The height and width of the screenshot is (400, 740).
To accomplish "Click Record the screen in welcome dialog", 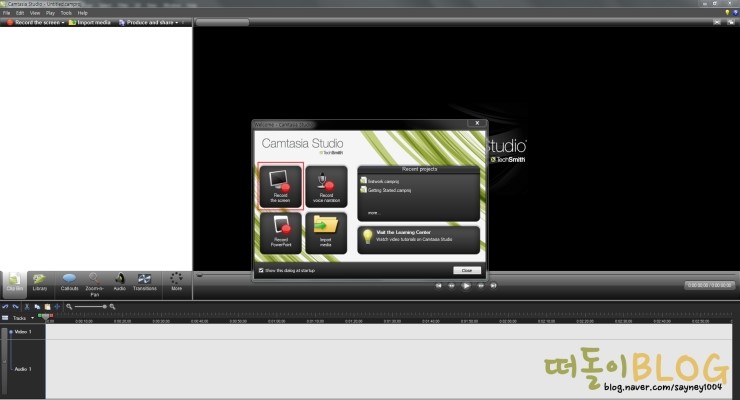I will tap(280, 186).
